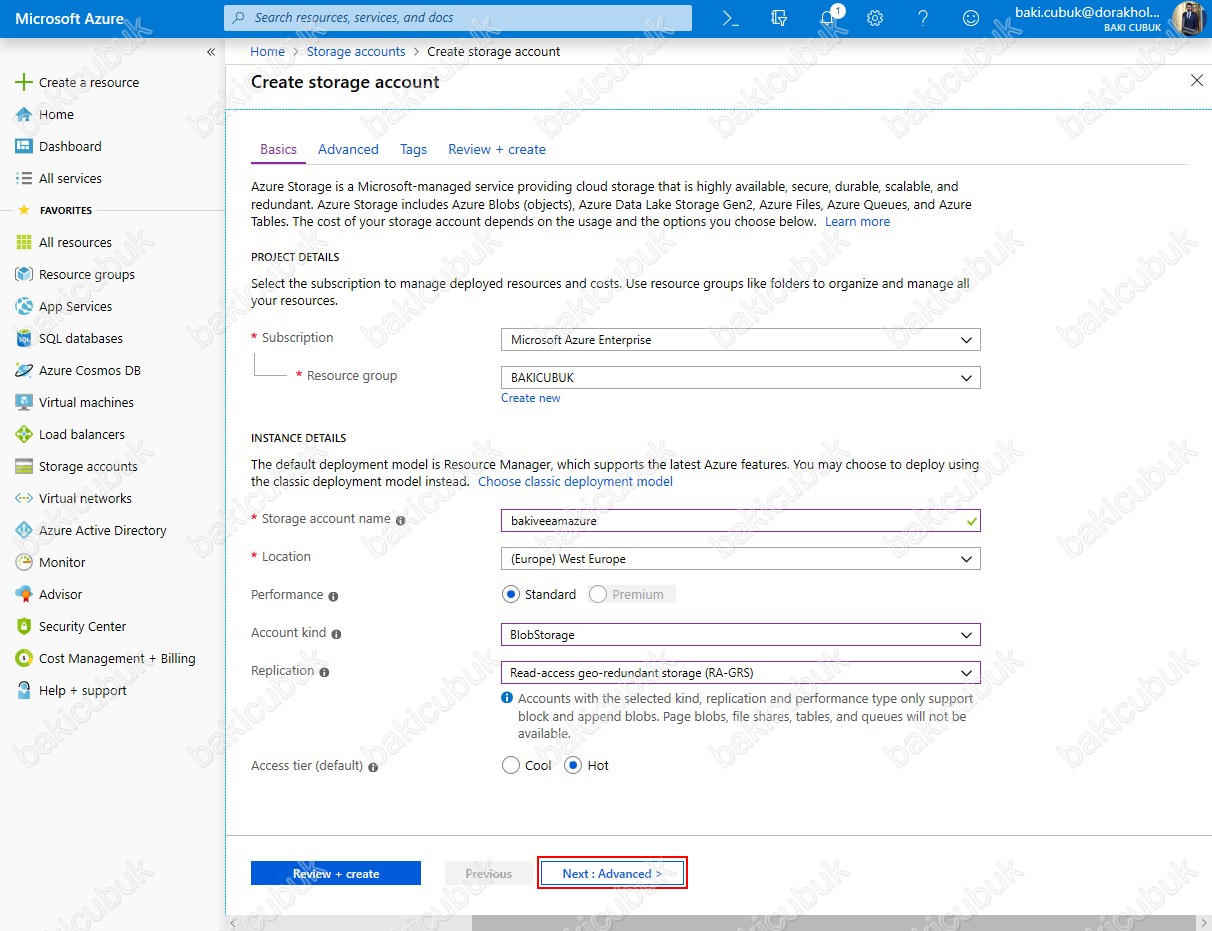Viewport: 1212px width, 931px height.
Task: Show info tooltip for Access tier (default)
Action: point(373,767)
